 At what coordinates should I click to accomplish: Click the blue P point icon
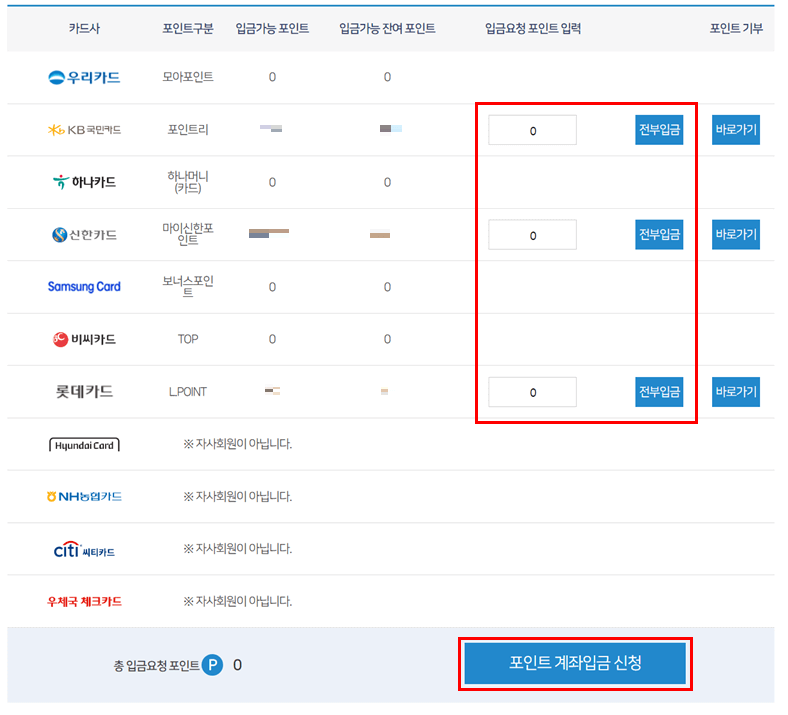[x=212, y=665]
